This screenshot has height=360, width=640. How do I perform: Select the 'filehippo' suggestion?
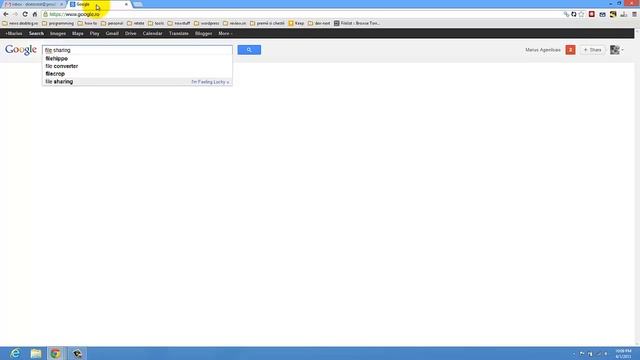coord(137,58)
